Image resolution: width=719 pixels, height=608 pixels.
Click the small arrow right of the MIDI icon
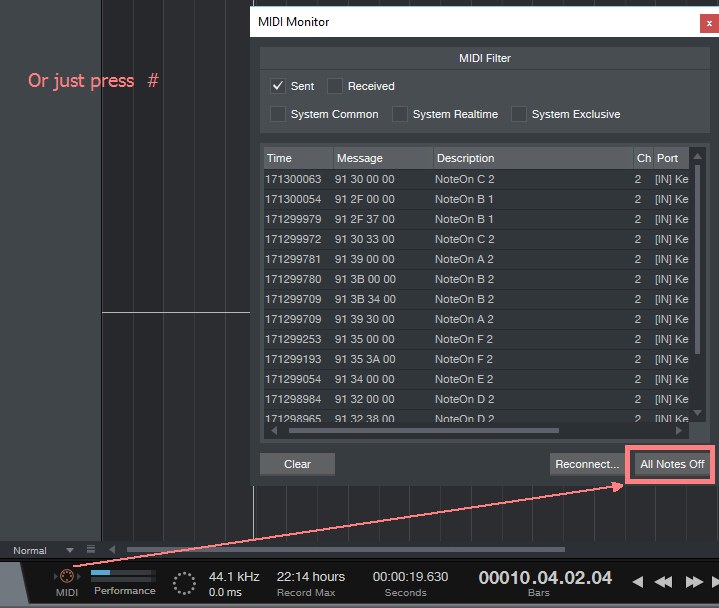(79, 576)
